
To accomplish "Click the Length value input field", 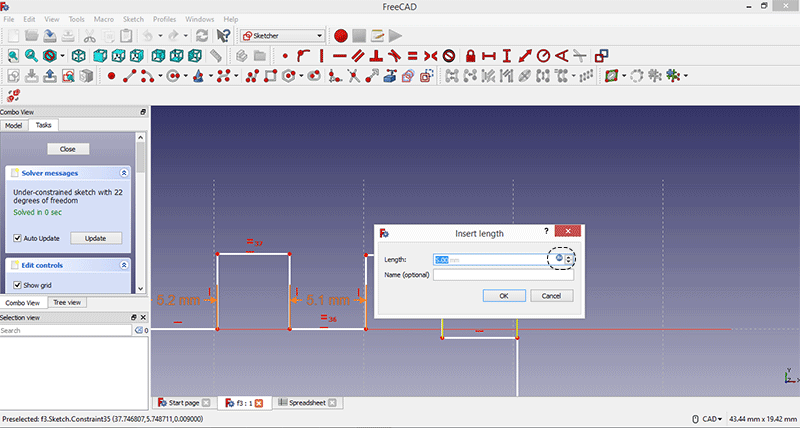I will [488, 259].
